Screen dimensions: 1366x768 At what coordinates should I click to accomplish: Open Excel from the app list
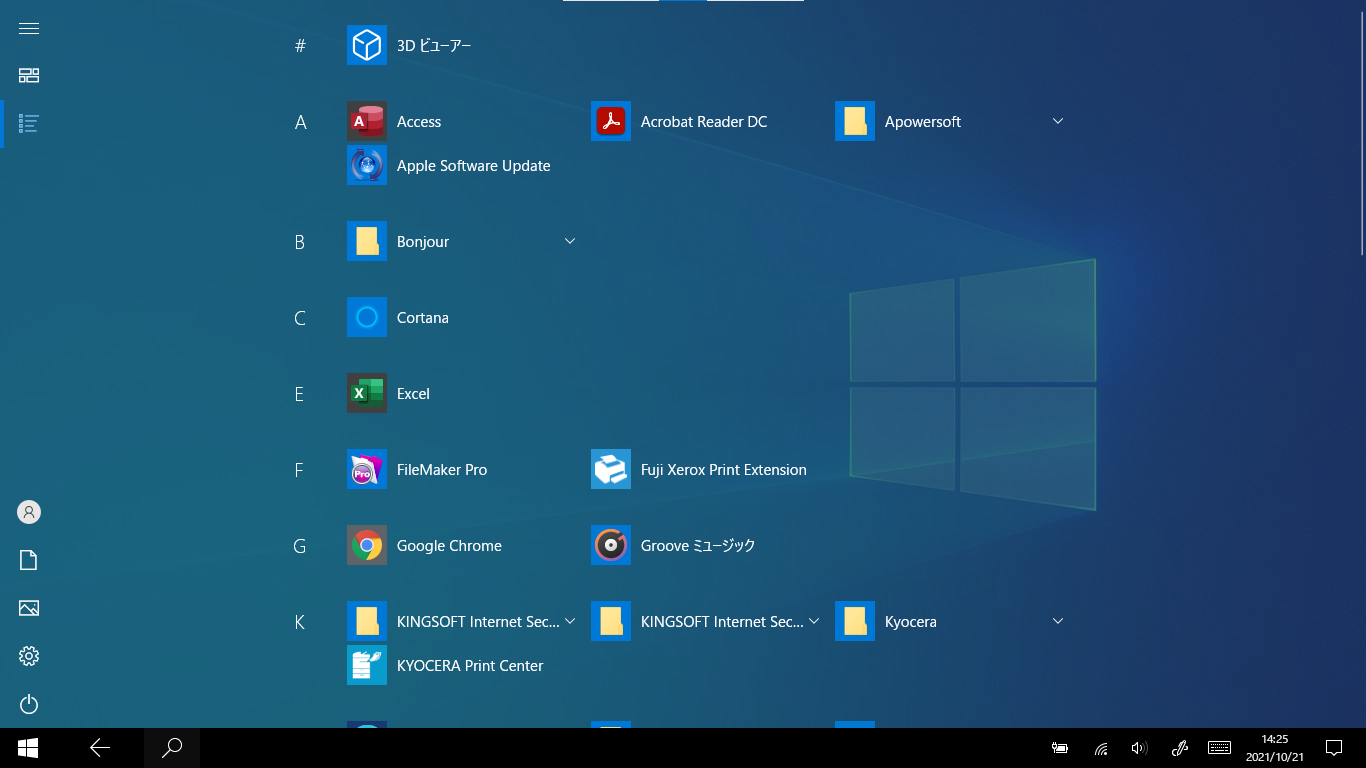(x=367, y=393)
